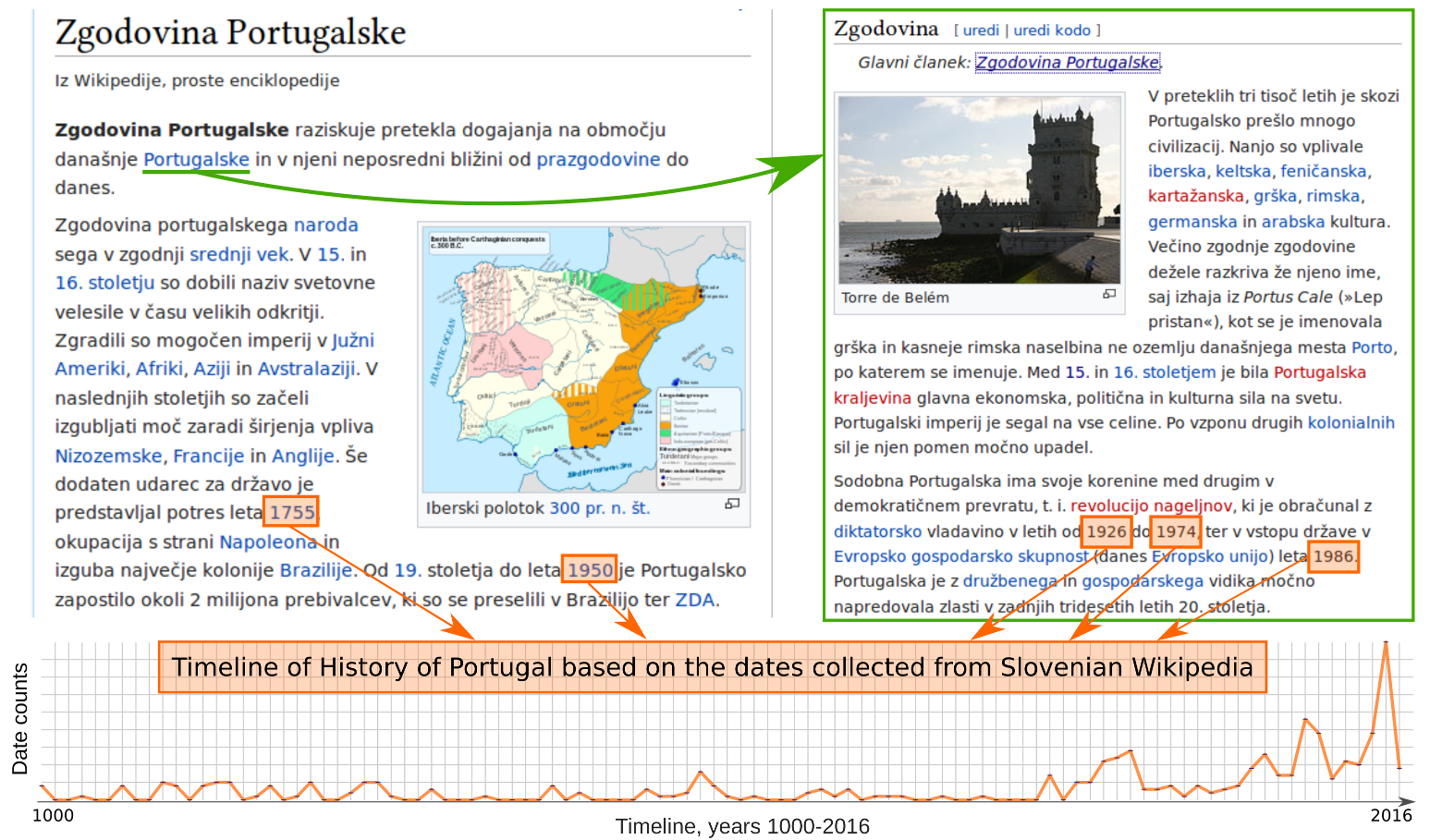Open the 'Nizozemske' link

pyautogui.click(x=108, y=456)
